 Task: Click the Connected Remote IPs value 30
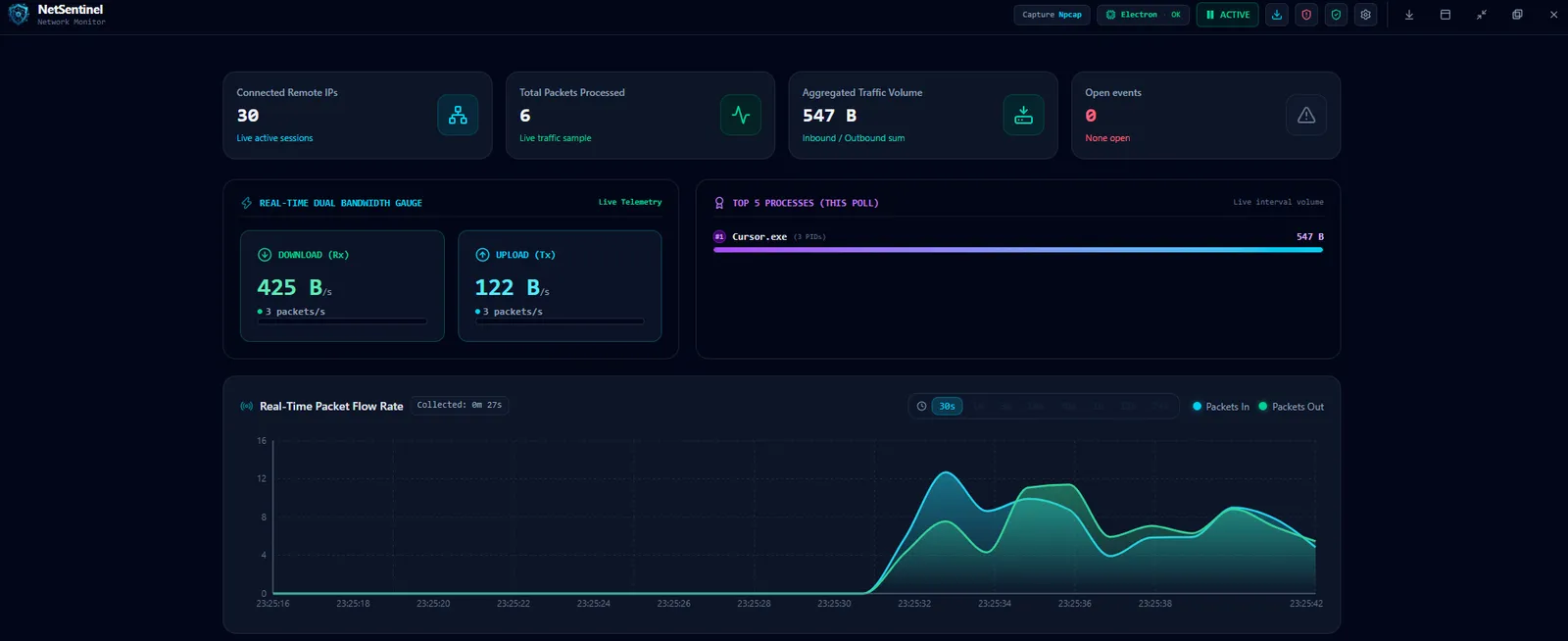[x=248, y=116]
